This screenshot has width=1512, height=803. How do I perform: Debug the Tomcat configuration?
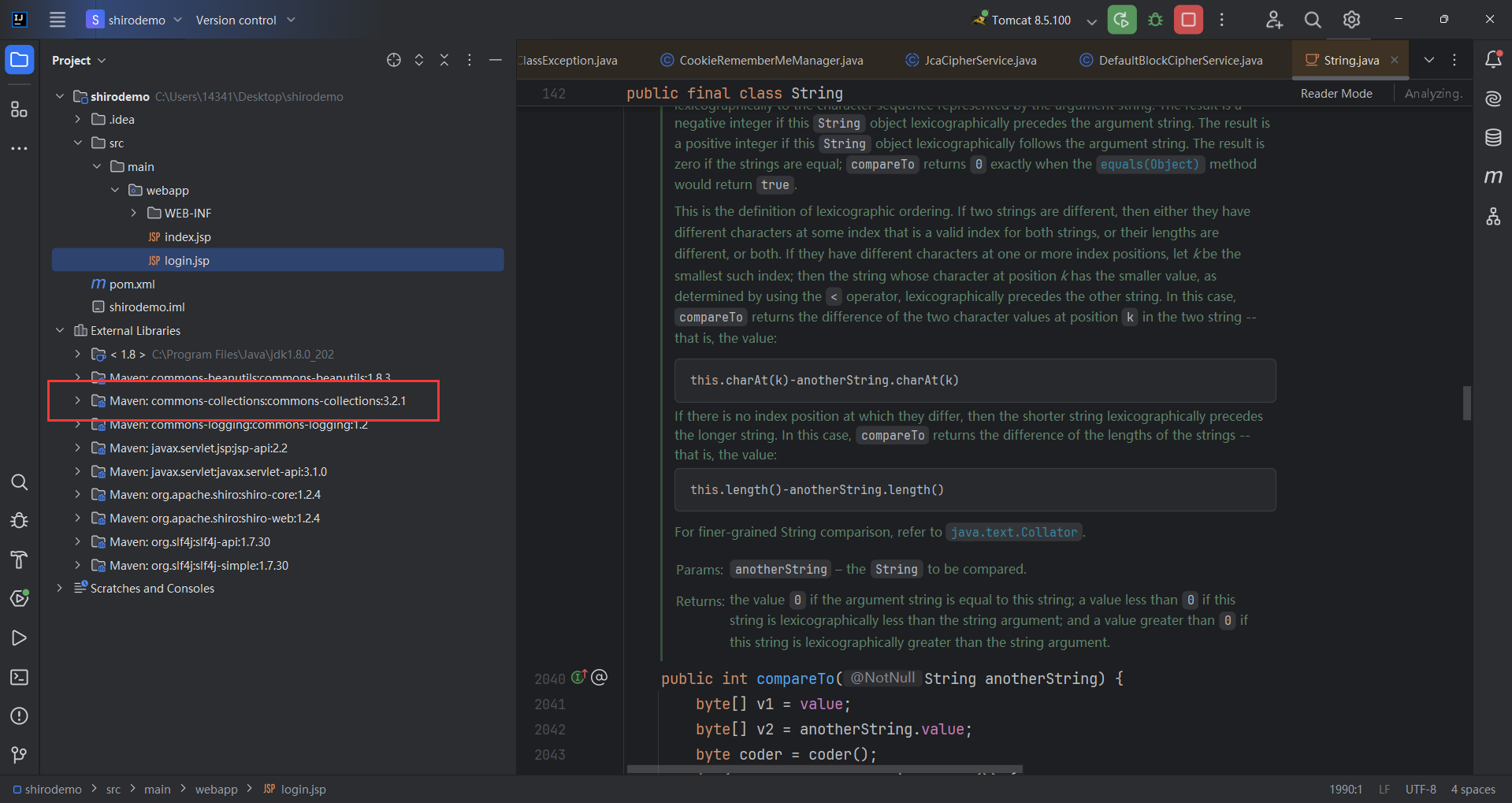click(1156, 20)
